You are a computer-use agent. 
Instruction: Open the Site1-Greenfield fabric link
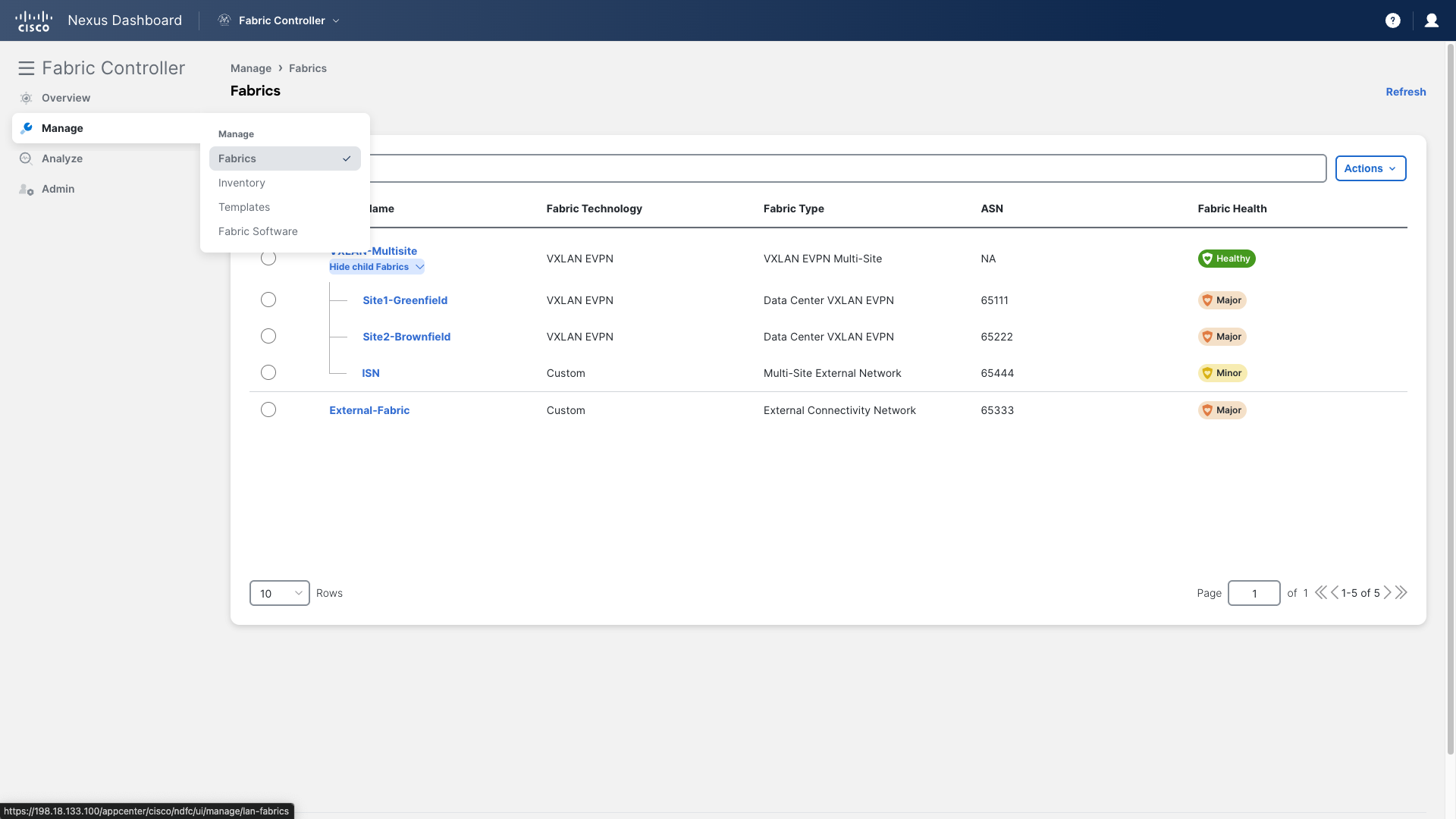[405, 300]
